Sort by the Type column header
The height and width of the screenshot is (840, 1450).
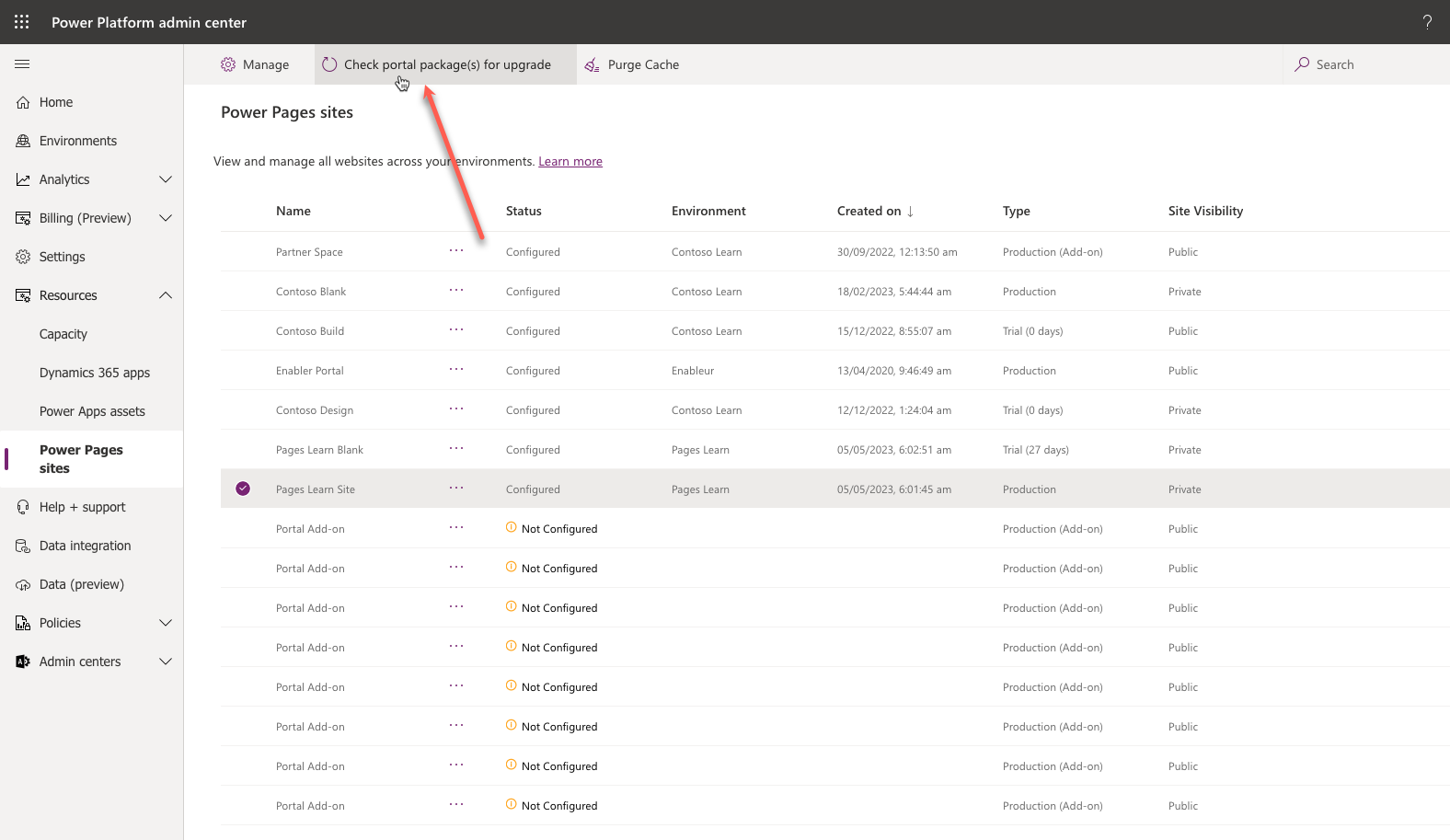1017,211
